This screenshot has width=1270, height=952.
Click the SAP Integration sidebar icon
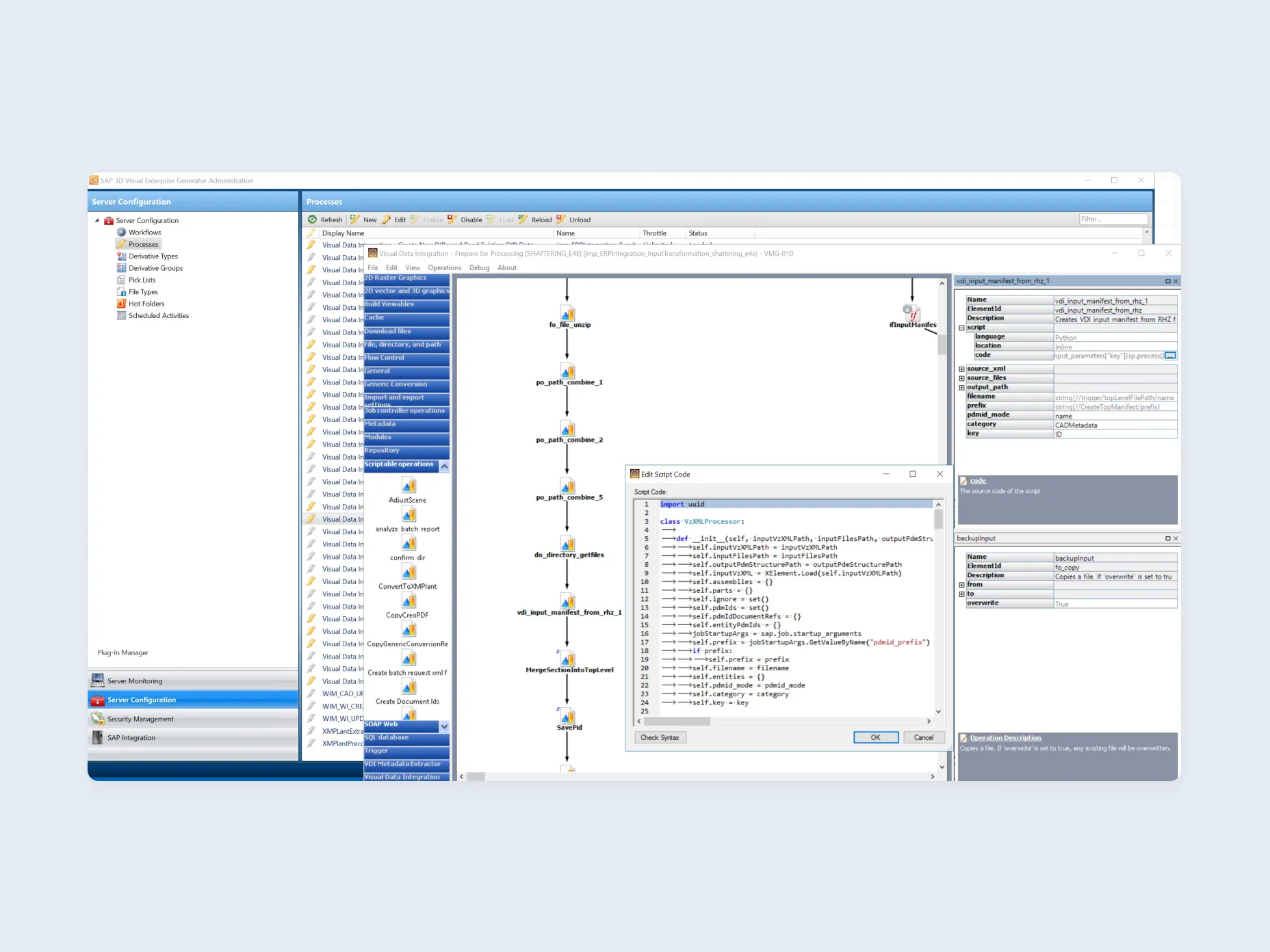(x=98, y=737)
